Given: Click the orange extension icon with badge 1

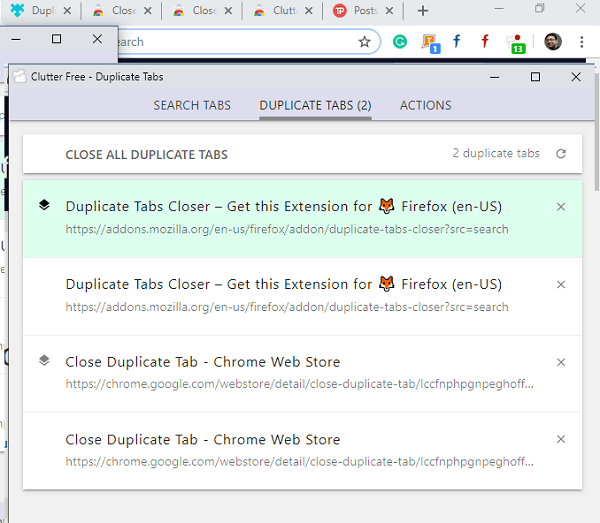Looking at the screenshot, I should (x=431, y=43).
